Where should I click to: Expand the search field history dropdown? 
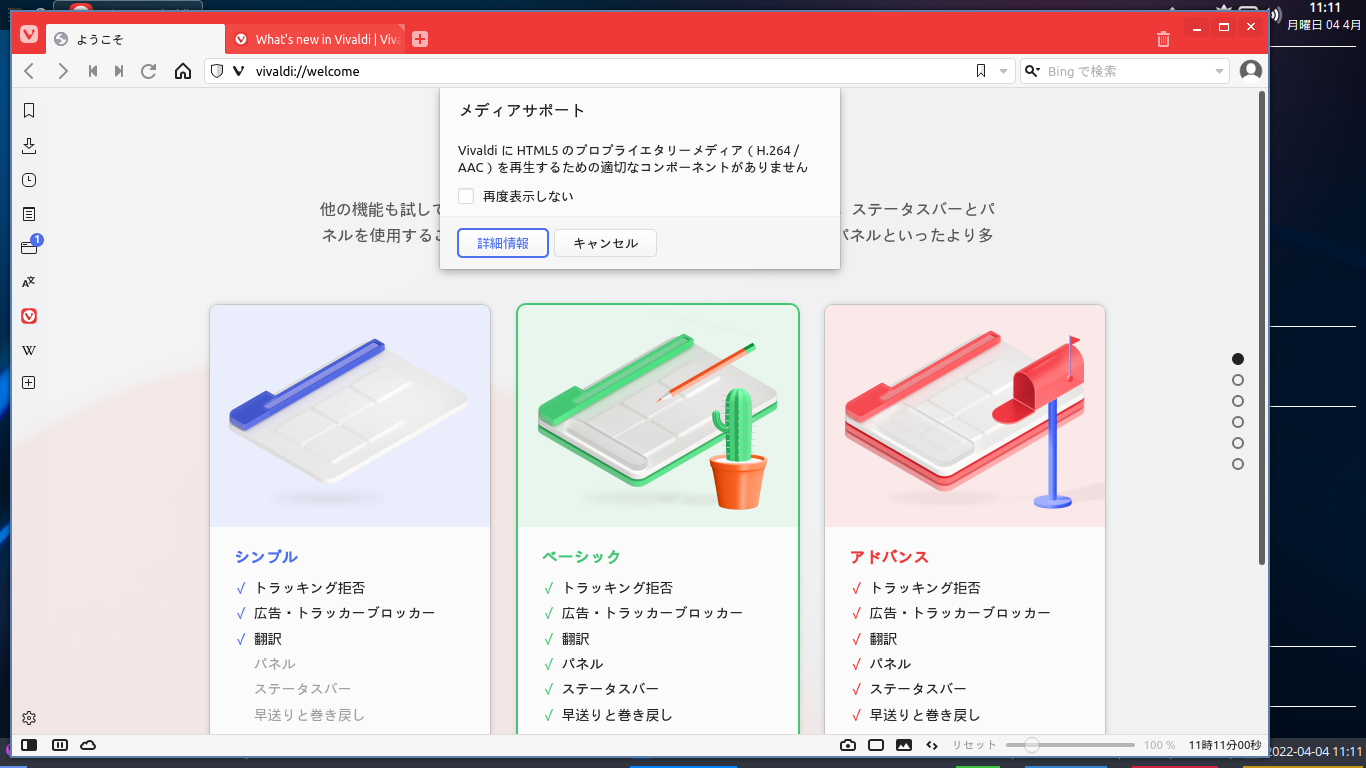click(x=1219, y=71)
